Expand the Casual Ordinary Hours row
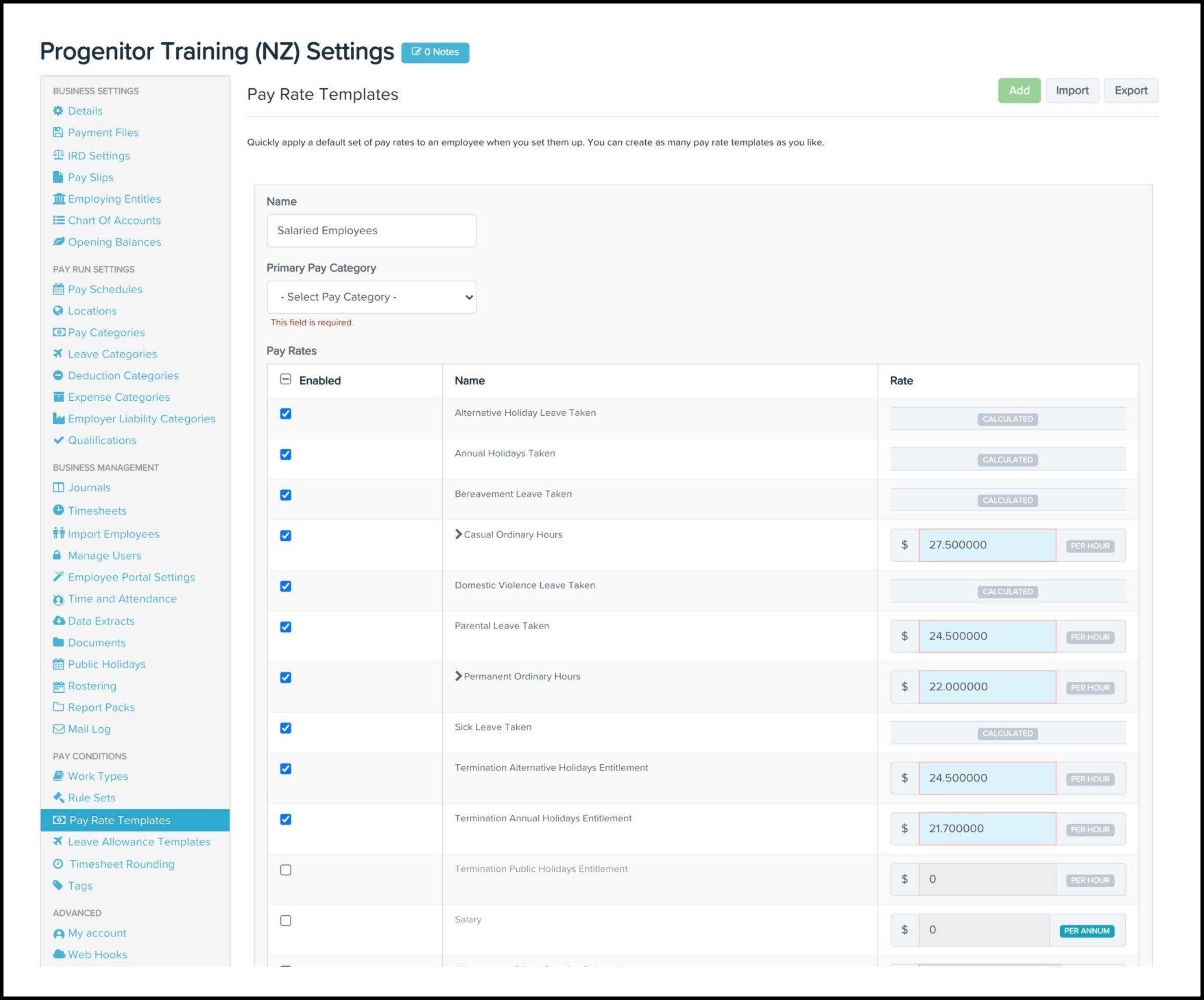Image resolution: width=1204 pixels, height=1000 pixels. click(x=458, y=534)
